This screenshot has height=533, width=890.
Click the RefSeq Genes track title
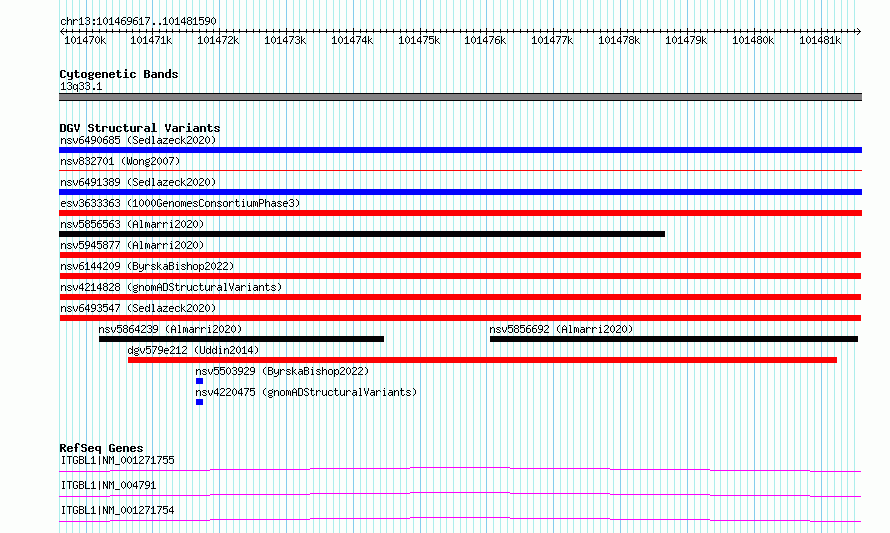[x=101, y=448]
